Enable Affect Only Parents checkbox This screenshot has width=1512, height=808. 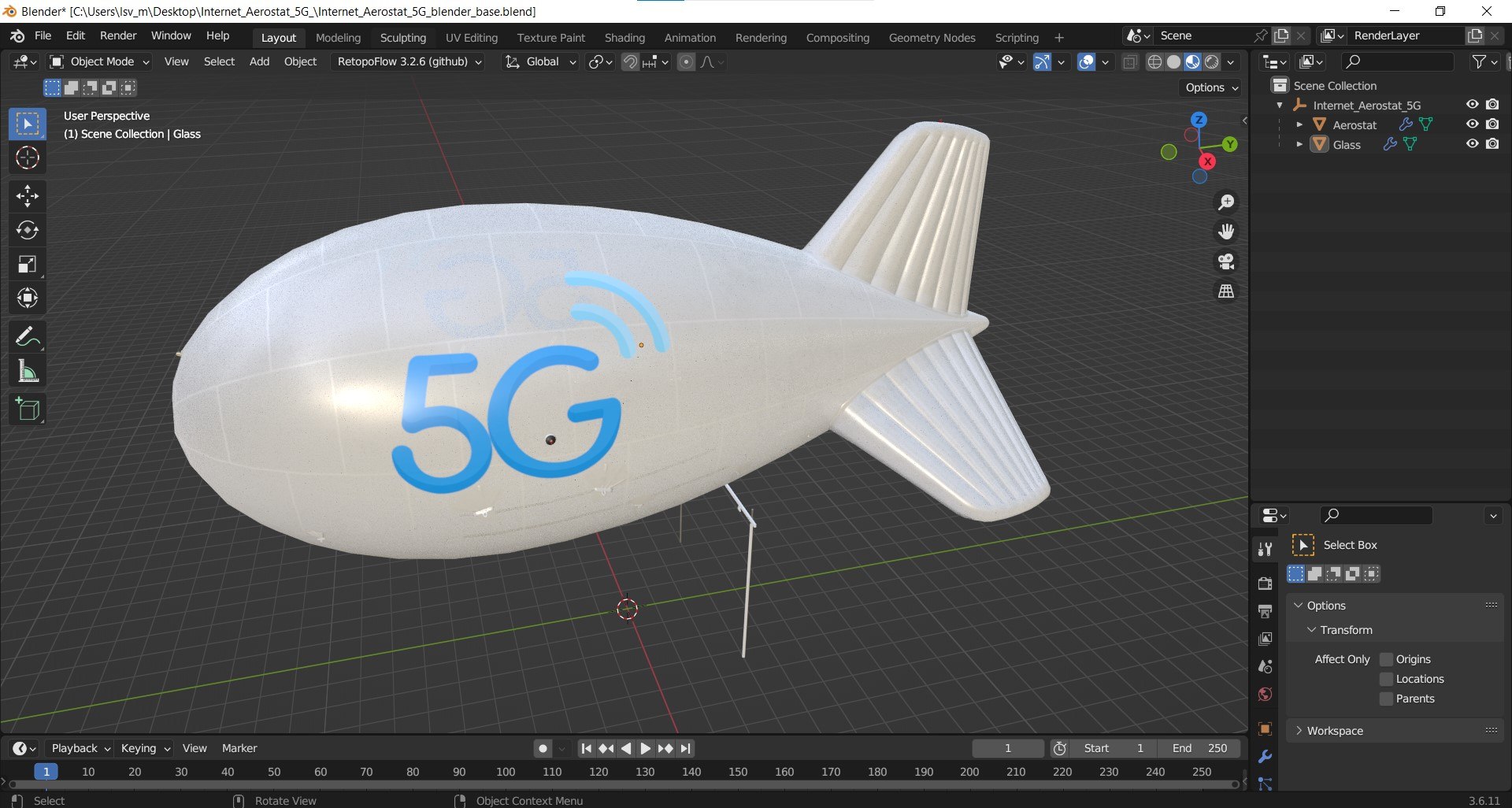tap(1387, 699)
